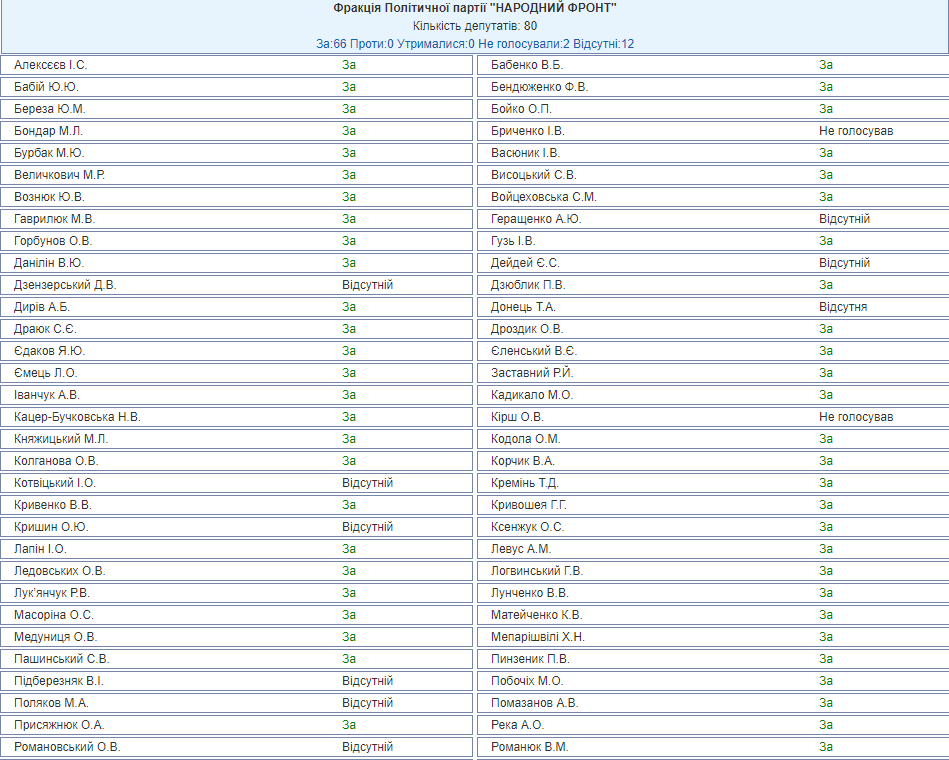Click the name Романюк В.М.

click(x=530, y=747)
